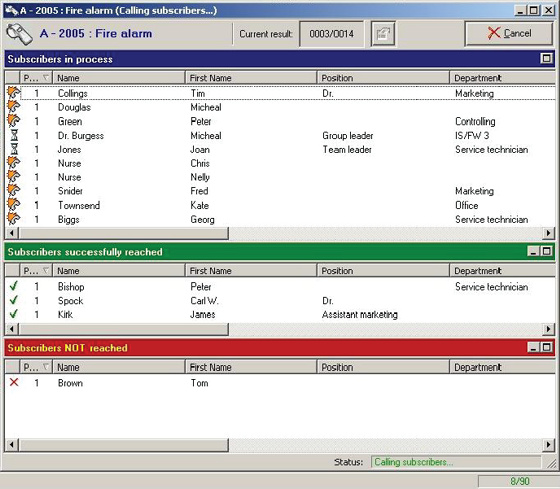Cancel the fire alarm call
560x489 pixels.
(509, 34)
